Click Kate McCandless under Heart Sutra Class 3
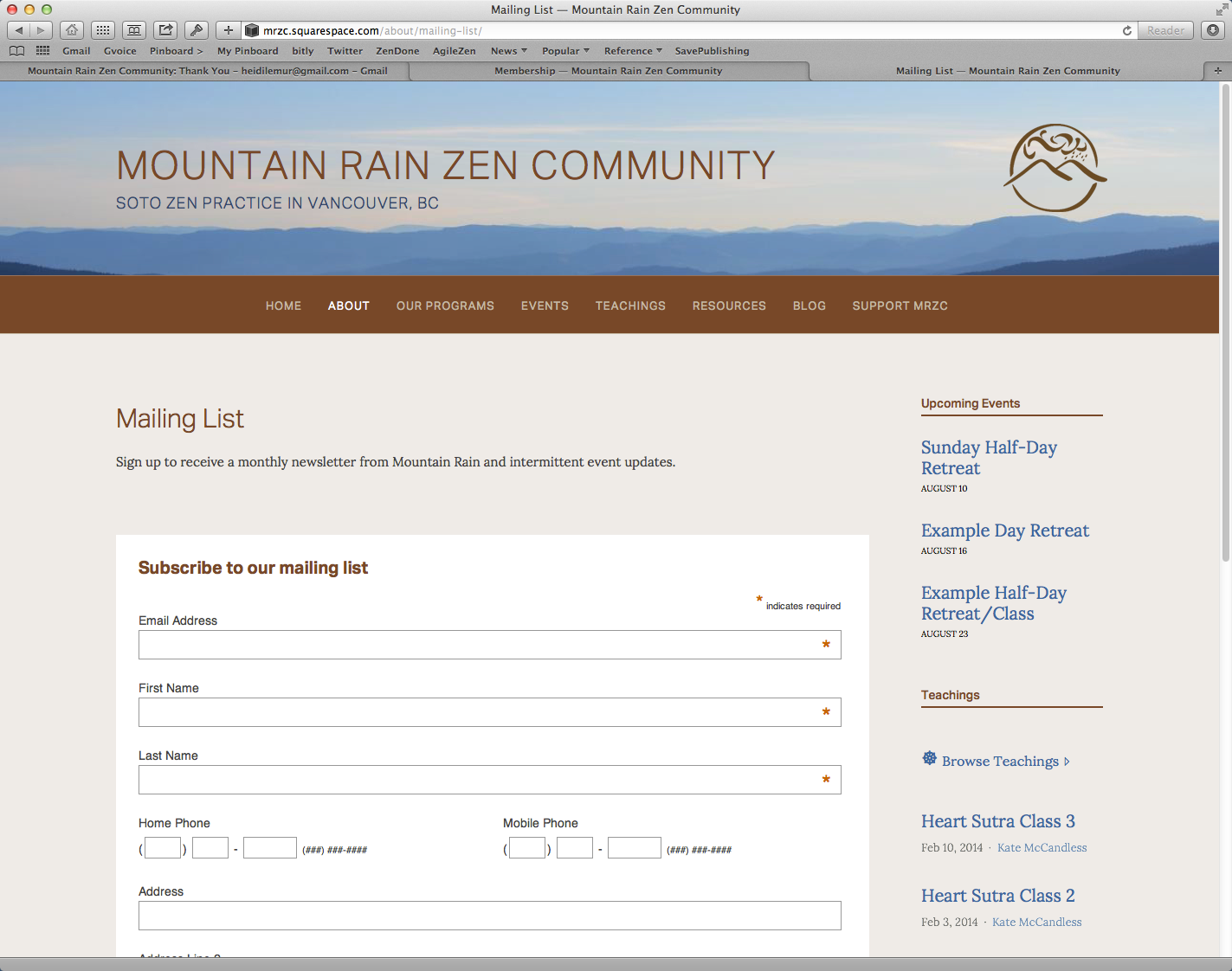The height and width of the screenshot is (971, 1232). (1042, 848)
